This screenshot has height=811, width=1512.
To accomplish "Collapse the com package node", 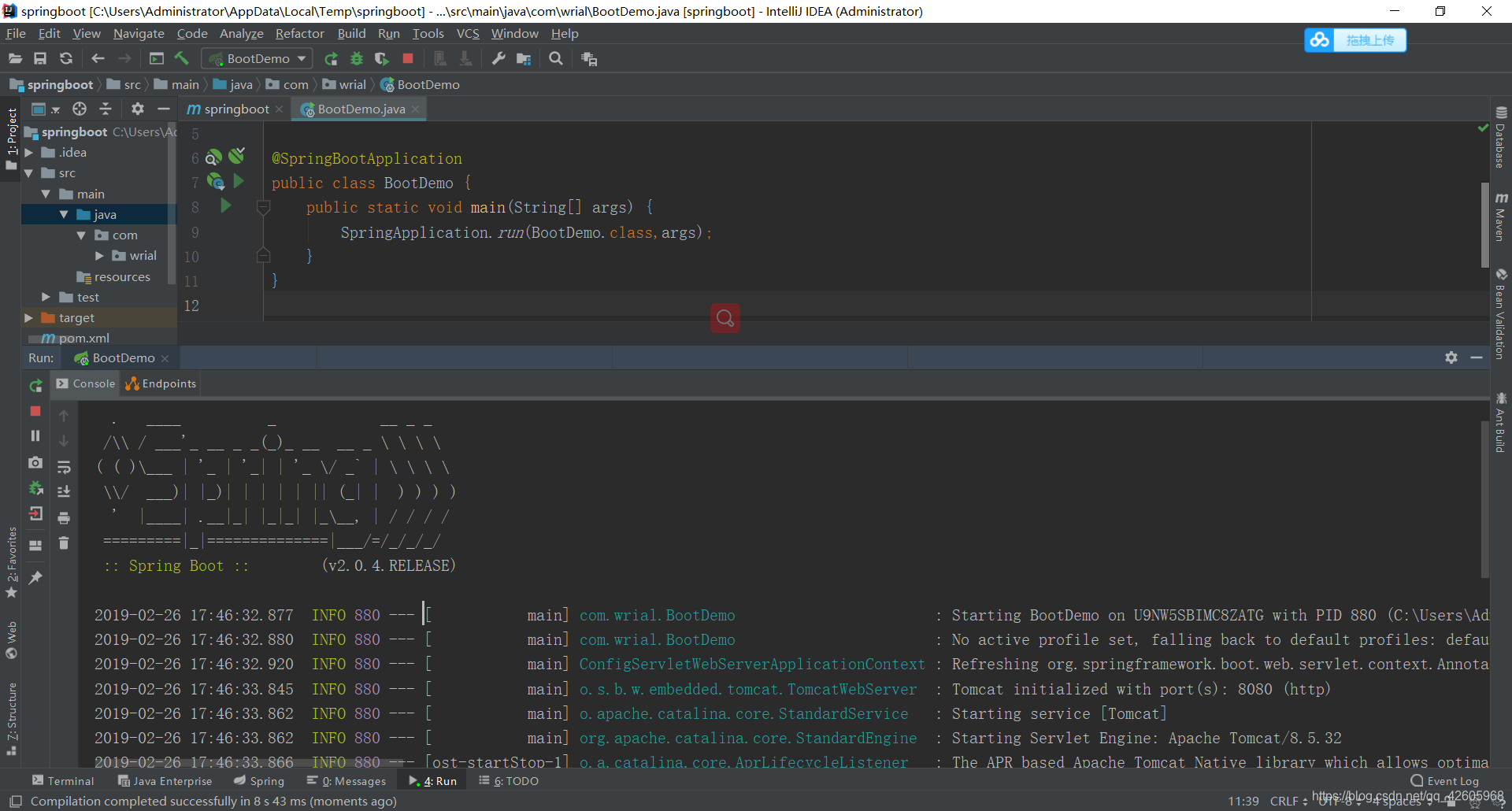I will pyautogui.click(x=81, y=235).
